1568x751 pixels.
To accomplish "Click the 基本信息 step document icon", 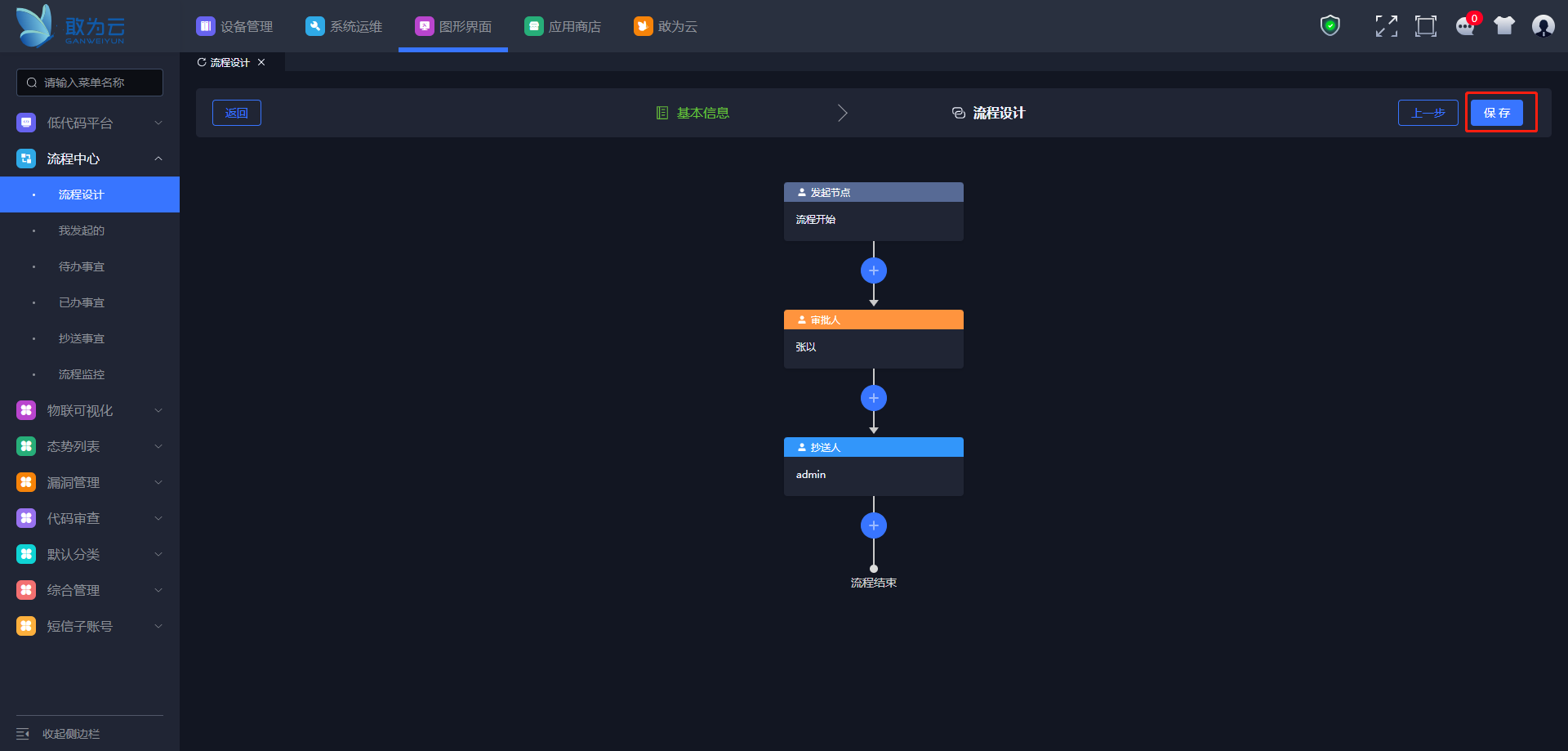I will tap(662, 113).
